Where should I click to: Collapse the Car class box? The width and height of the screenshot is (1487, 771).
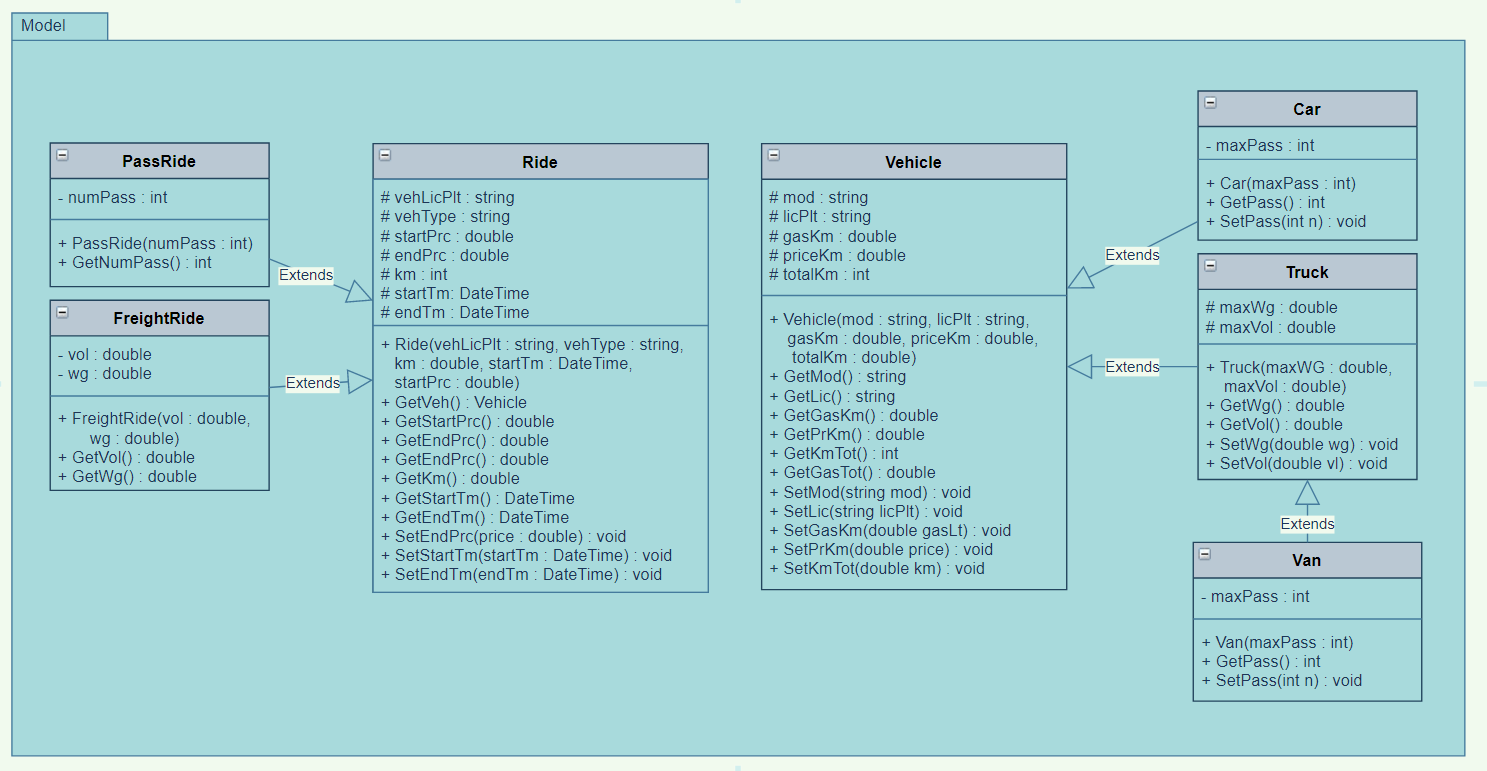(1210, 102)
